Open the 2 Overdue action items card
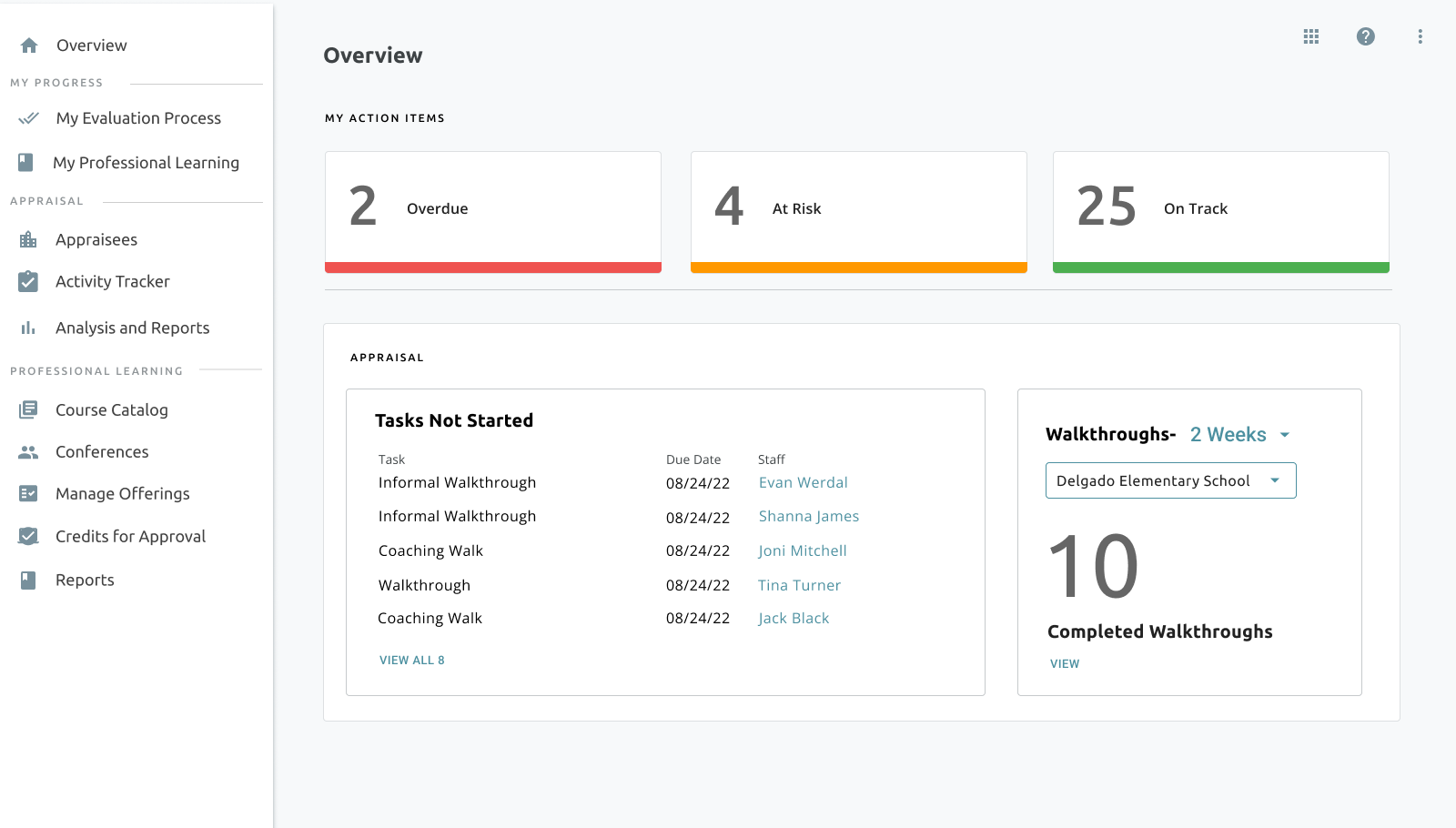 492,211
